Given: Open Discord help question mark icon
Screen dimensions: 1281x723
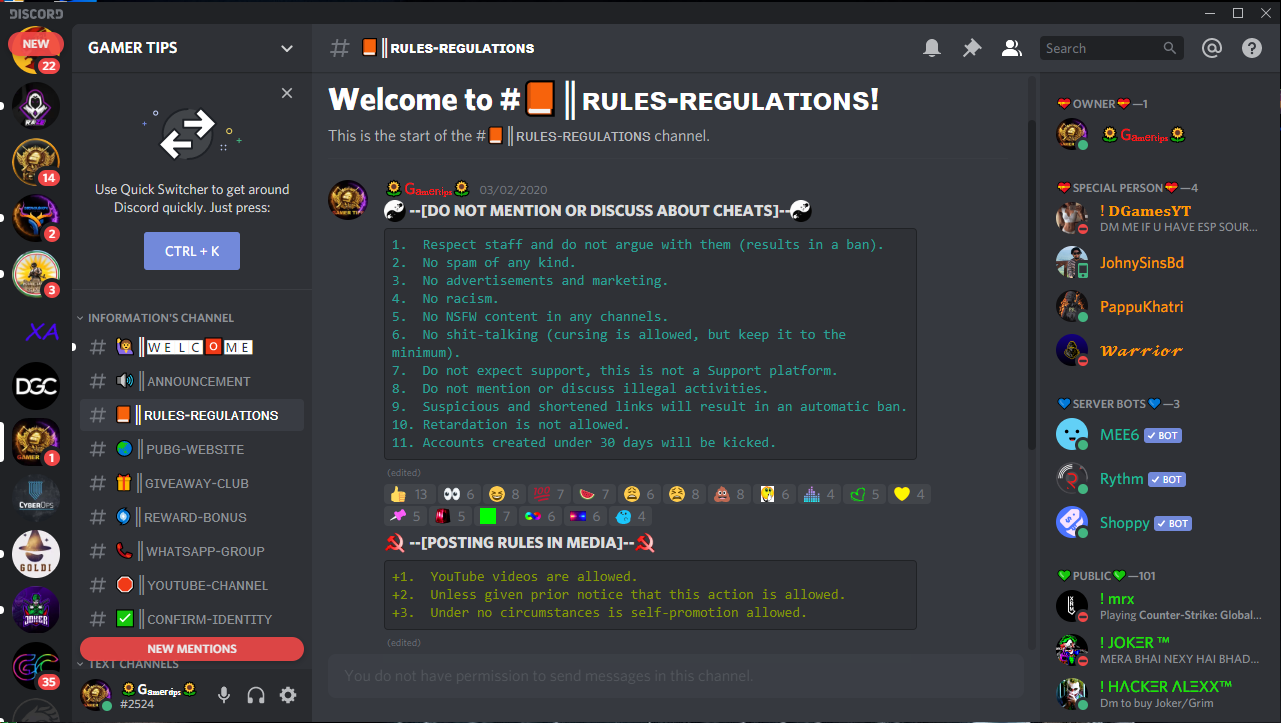Looking at the screenshot, I should (x=1252, y=48).
